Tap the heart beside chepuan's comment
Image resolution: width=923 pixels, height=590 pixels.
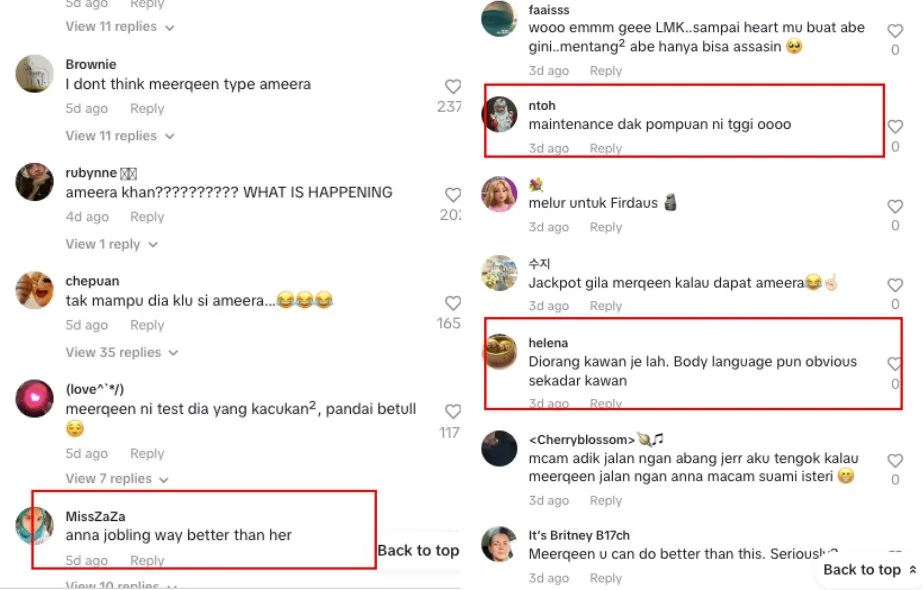point(453,303)
